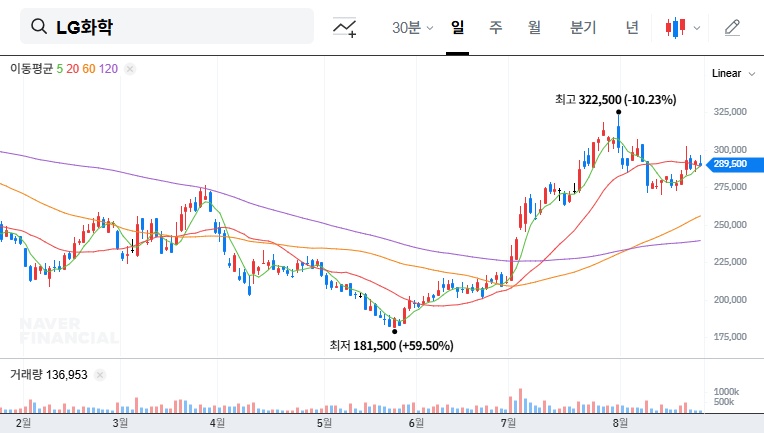
Task: Open the candlestick chart type icon
Action: (676, 27)
